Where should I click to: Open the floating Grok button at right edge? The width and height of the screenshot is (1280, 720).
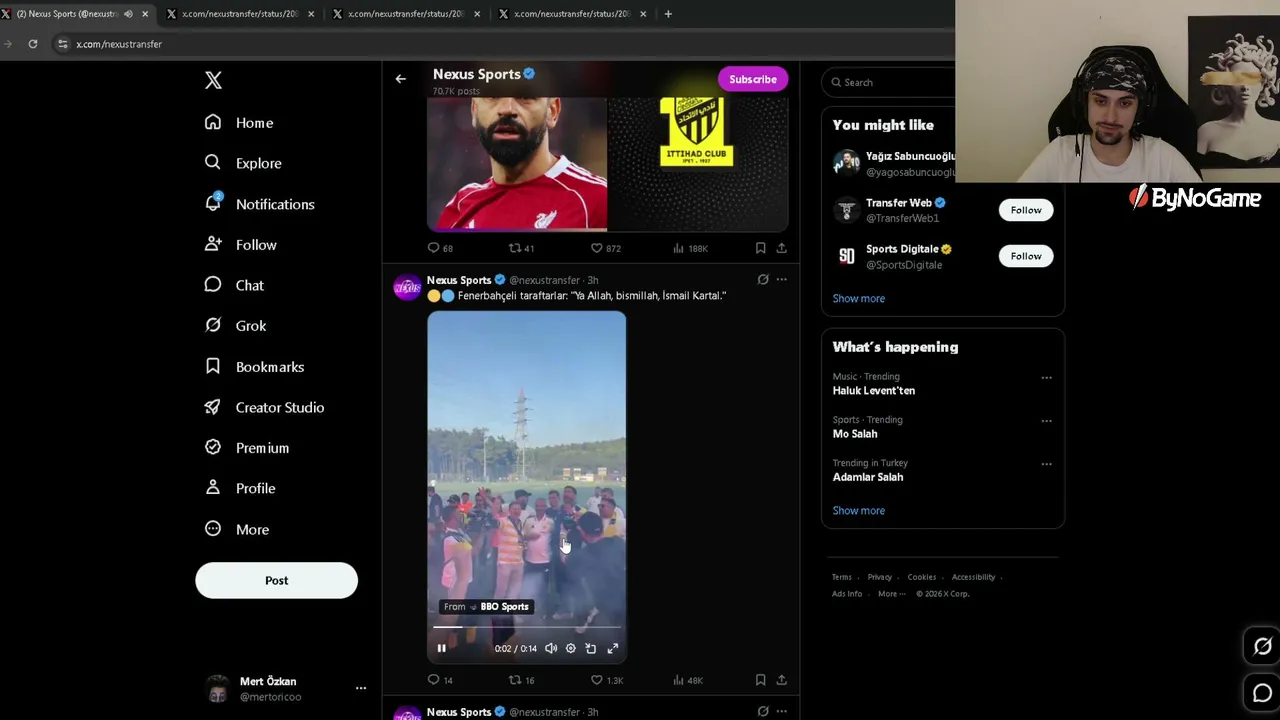(x=1262, y=647)
